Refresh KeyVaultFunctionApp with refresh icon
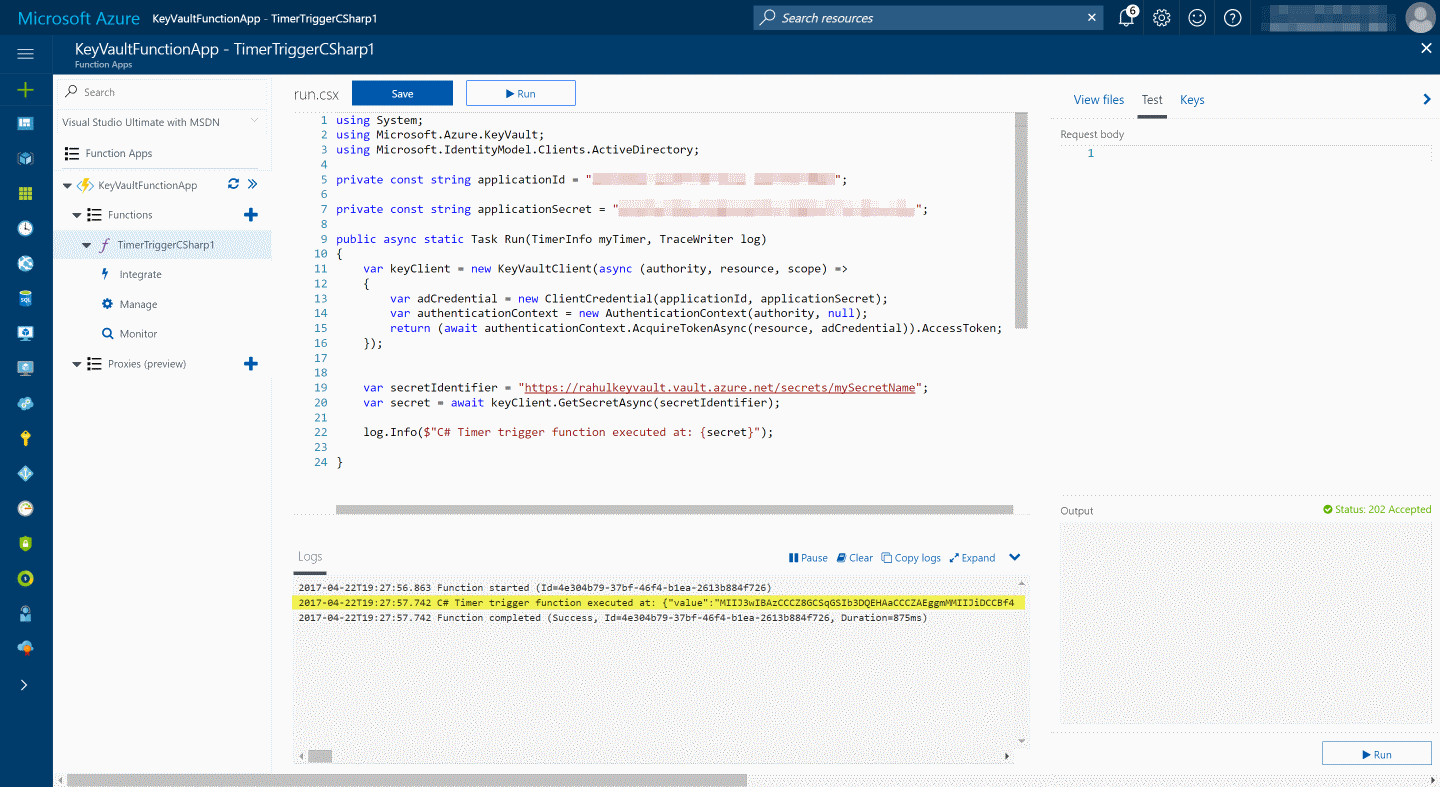1440x787 pixels. (233, 184)
